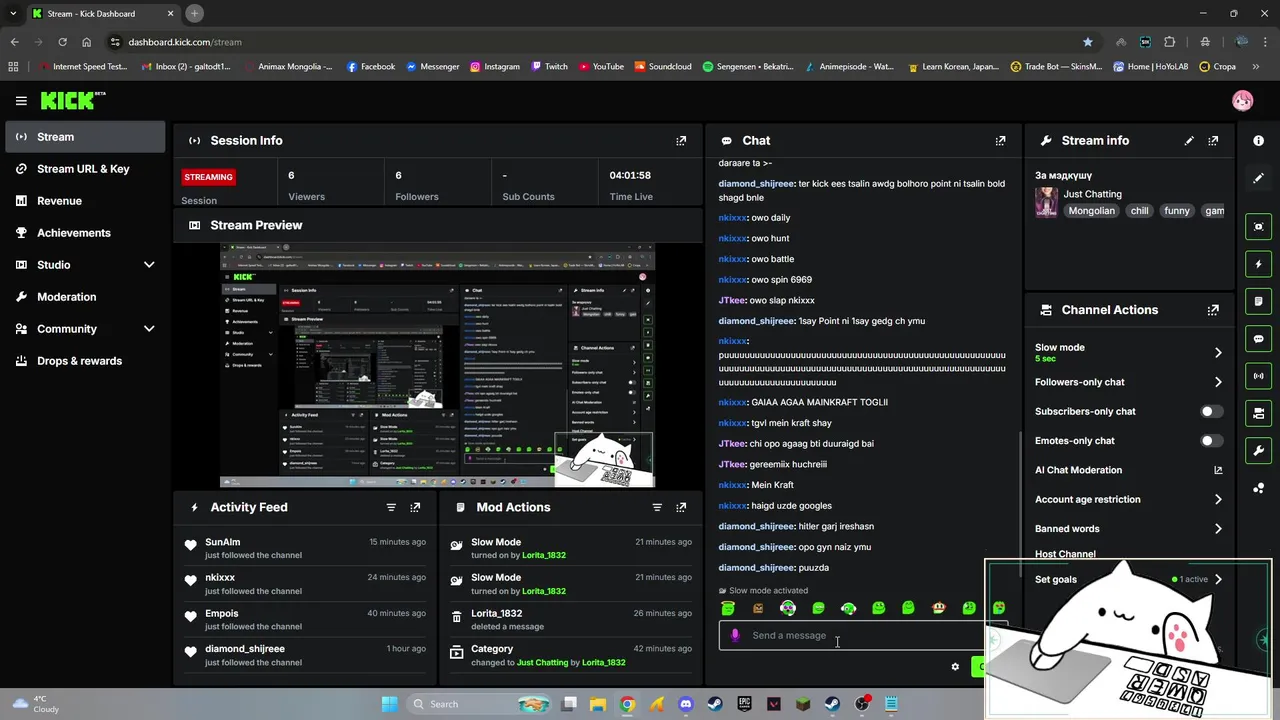Open OBS Studio from the taskbar

(x=862, y=704)
